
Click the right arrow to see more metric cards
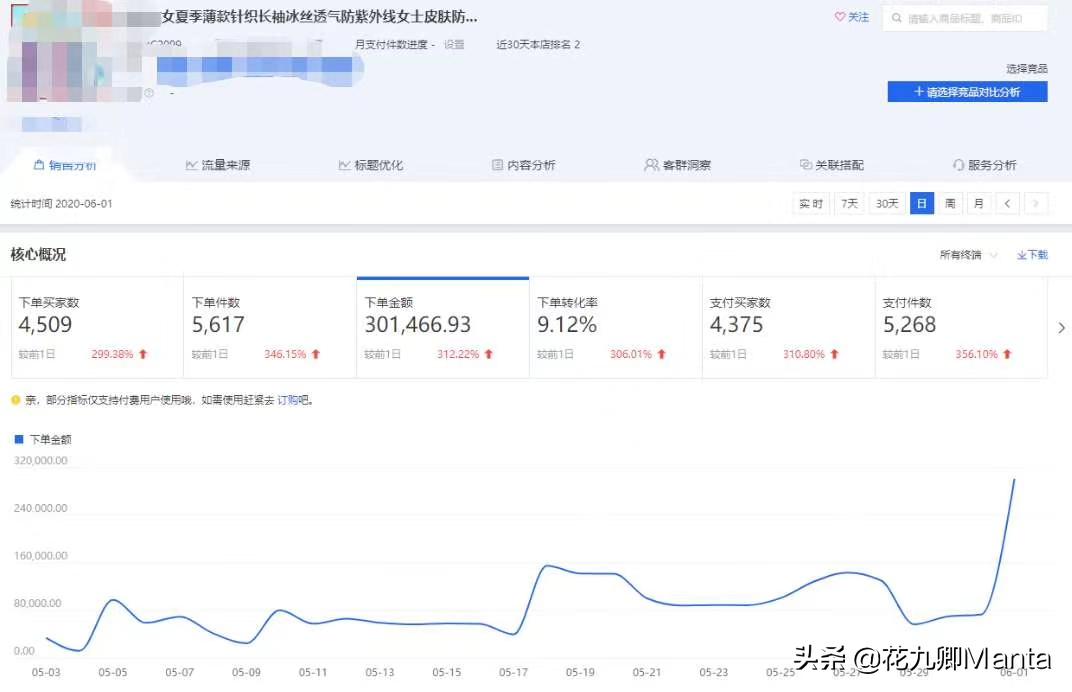click(1060, 327)
